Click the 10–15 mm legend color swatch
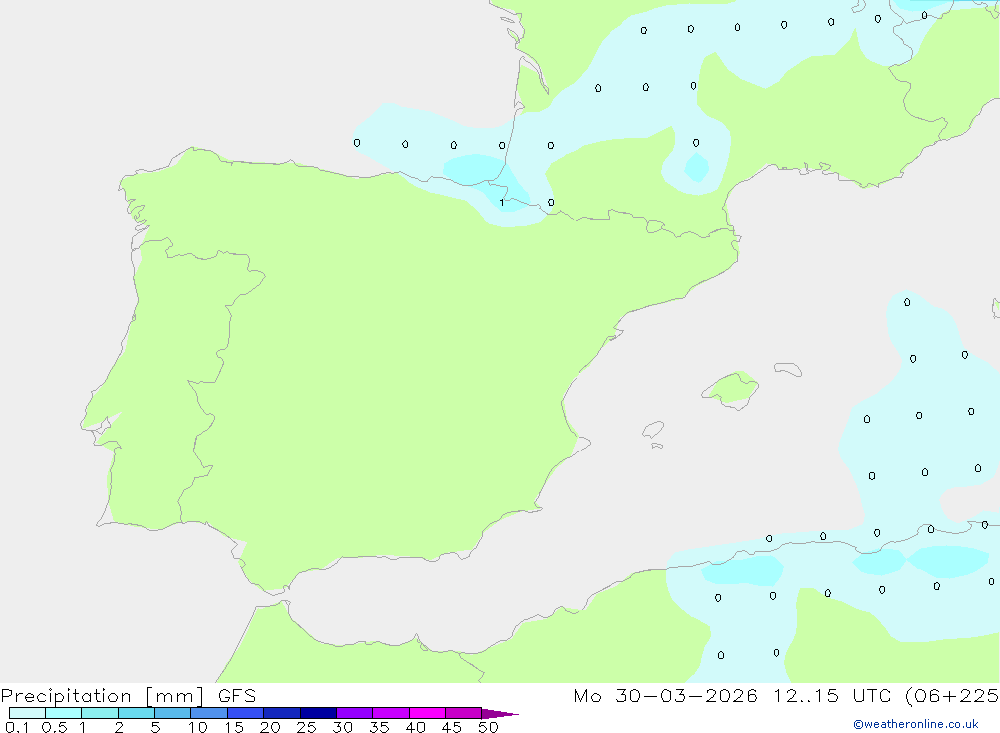The height and width of the screenshot is (733, 1000). coord(209,713)
